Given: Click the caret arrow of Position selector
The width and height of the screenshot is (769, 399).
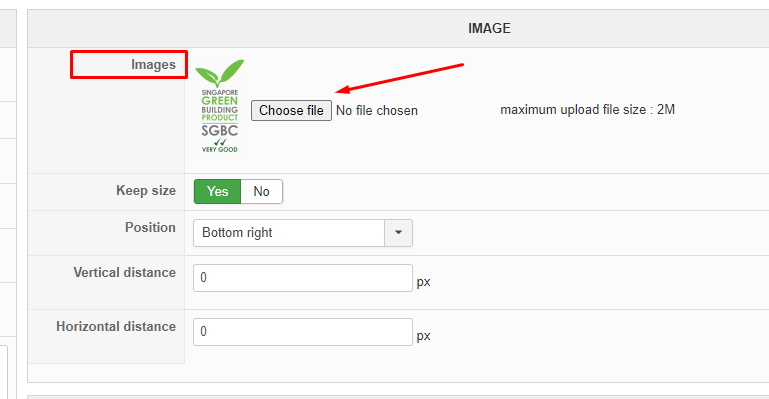Looking at the screenshot, I should (x=398, y=233).
